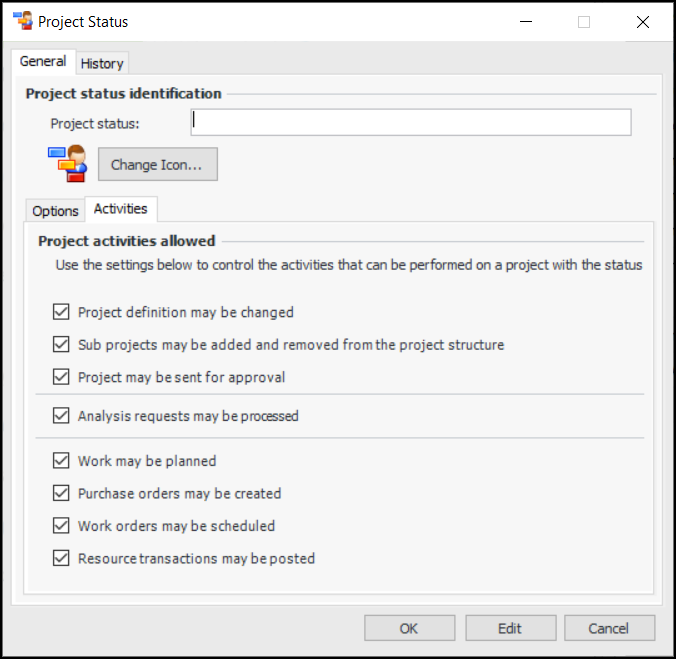The width and height of the screenshot is (676, 659).
Task: Click the OK button
Action: point(409,628)
